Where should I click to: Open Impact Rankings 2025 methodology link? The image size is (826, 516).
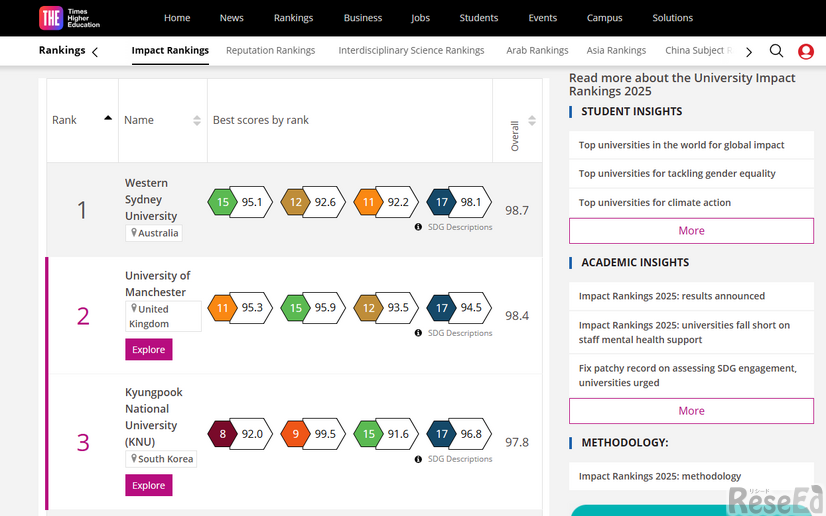[x=660, y=476]
